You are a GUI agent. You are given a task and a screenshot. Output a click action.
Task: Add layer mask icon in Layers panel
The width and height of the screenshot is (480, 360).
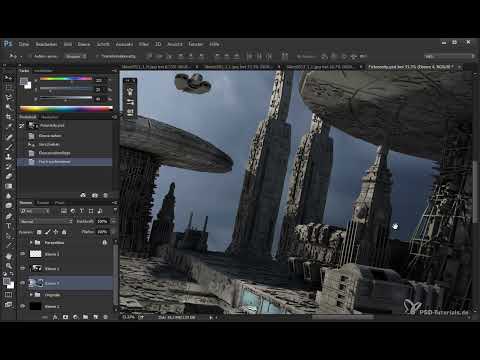click(65, 317)
